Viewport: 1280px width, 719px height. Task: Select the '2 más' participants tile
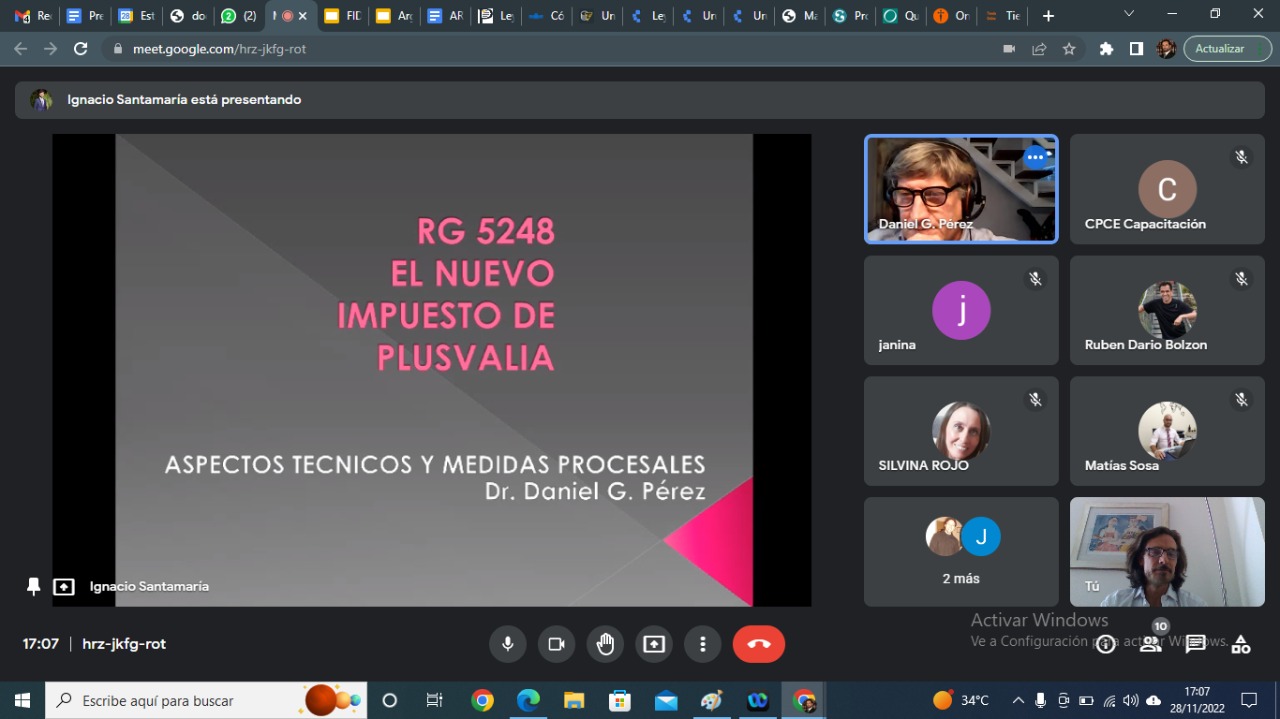[x=961, y=551]
